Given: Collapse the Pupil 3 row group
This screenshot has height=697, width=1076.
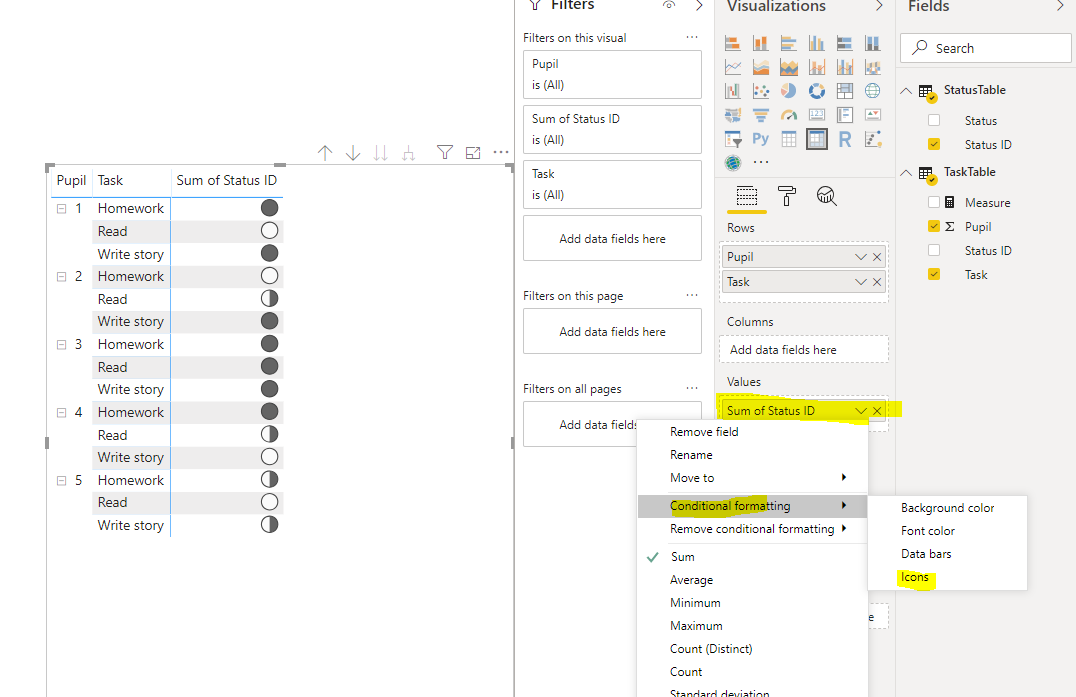Looking at the screenshot, I should point(61,344).
